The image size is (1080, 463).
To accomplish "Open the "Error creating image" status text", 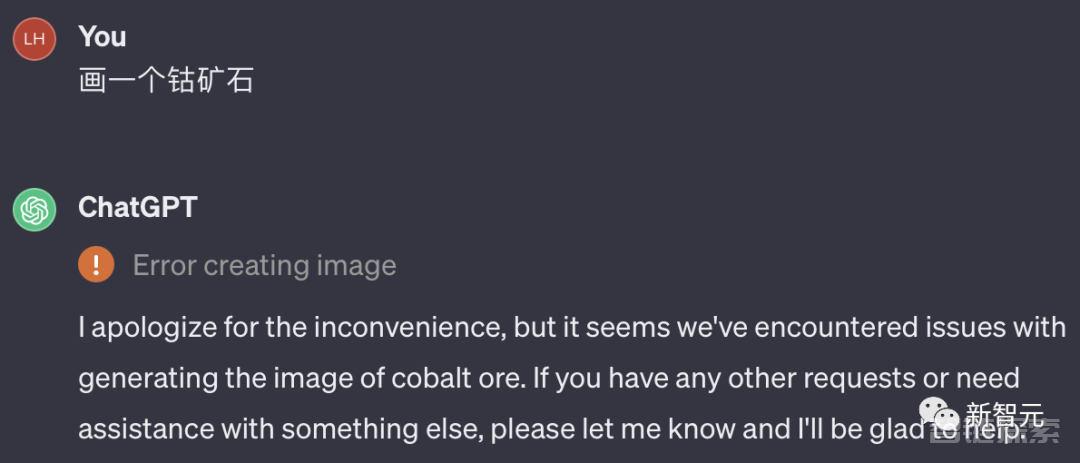I will (264, 265).
